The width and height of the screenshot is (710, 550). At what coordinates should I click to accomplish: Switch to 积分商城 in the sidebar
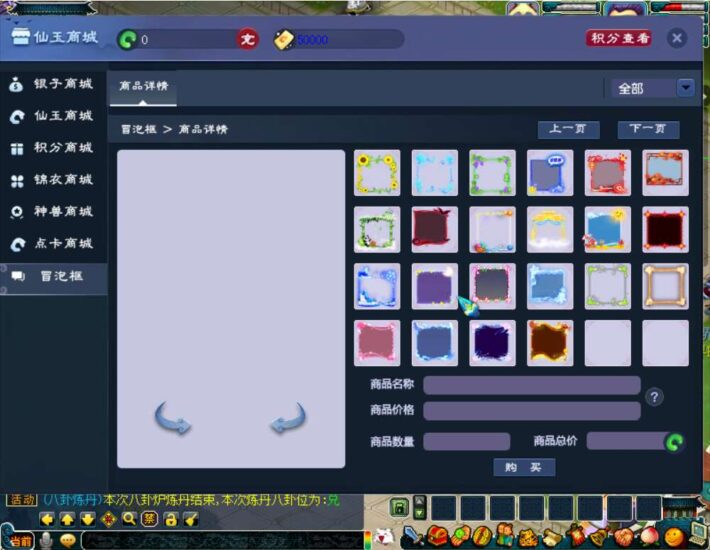tap(54, 148)
